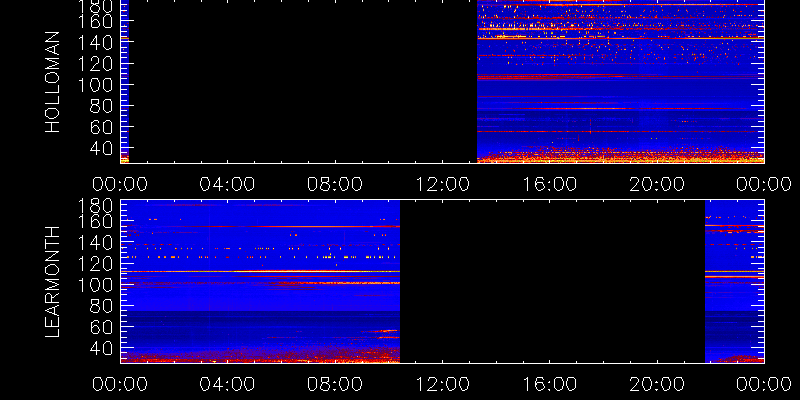
Task: Click 12:00 label under LEARMONTH plot
Action: click(442, 384)
